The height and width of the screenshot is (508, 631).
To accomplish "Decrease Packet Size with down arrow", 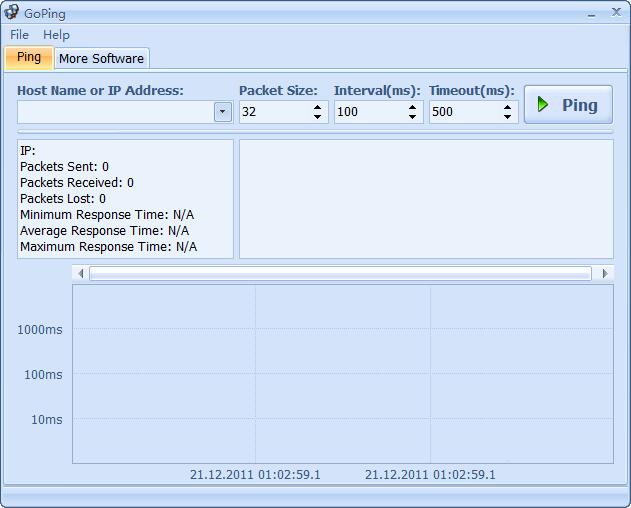I will [318, 117].
